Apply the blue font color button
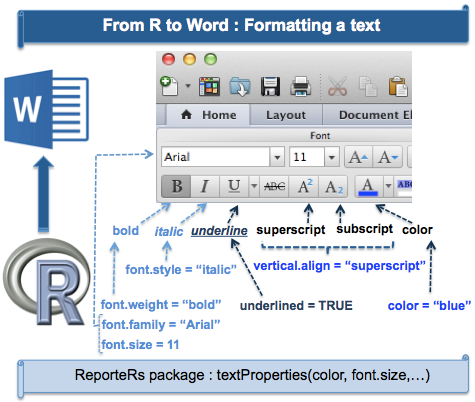 368,186
